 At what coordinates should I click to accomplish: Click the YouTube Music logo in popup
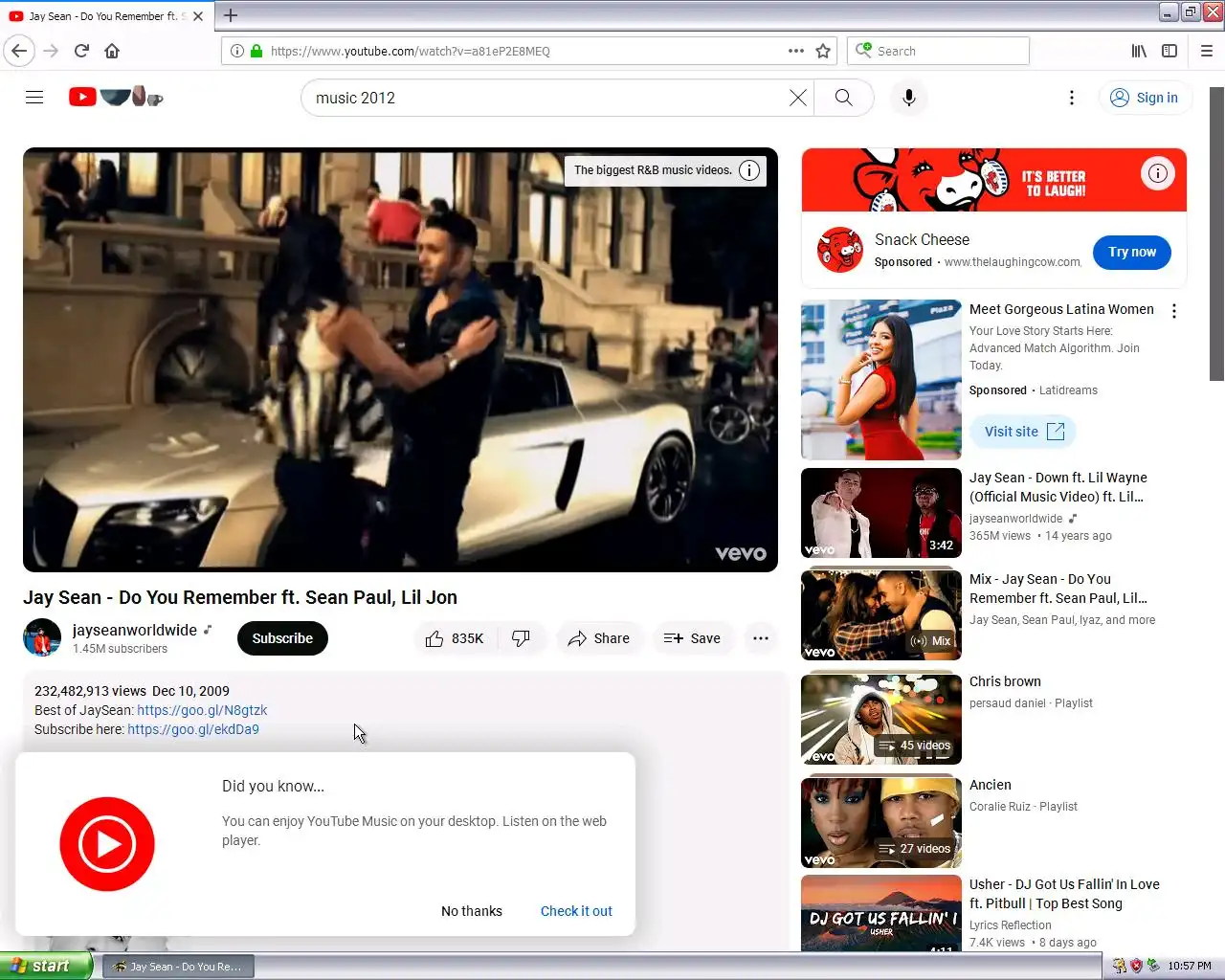coord(107,844)
